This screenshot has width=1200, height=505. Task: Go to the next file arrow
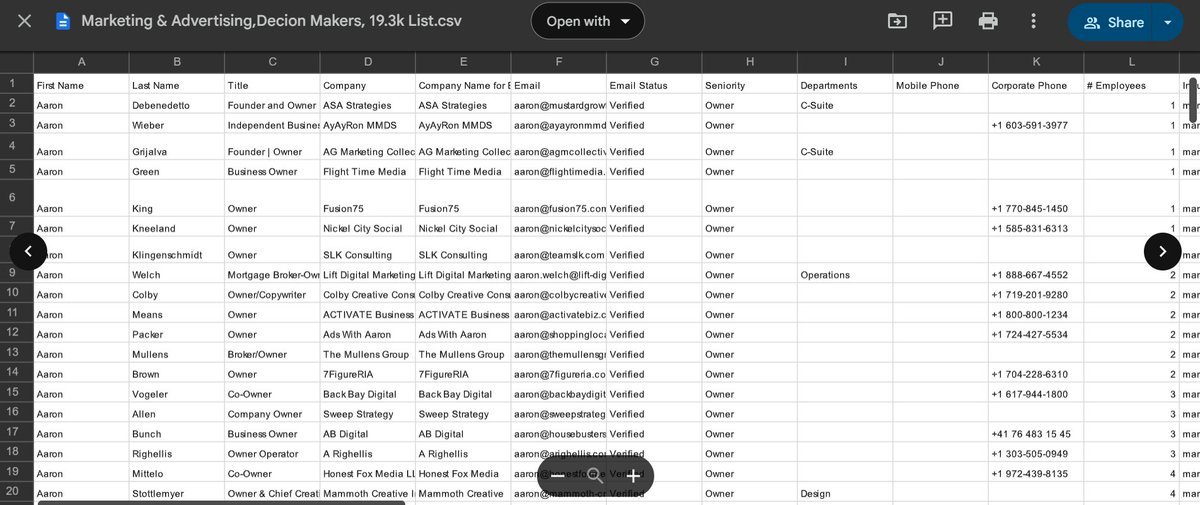click(1162, 251)
